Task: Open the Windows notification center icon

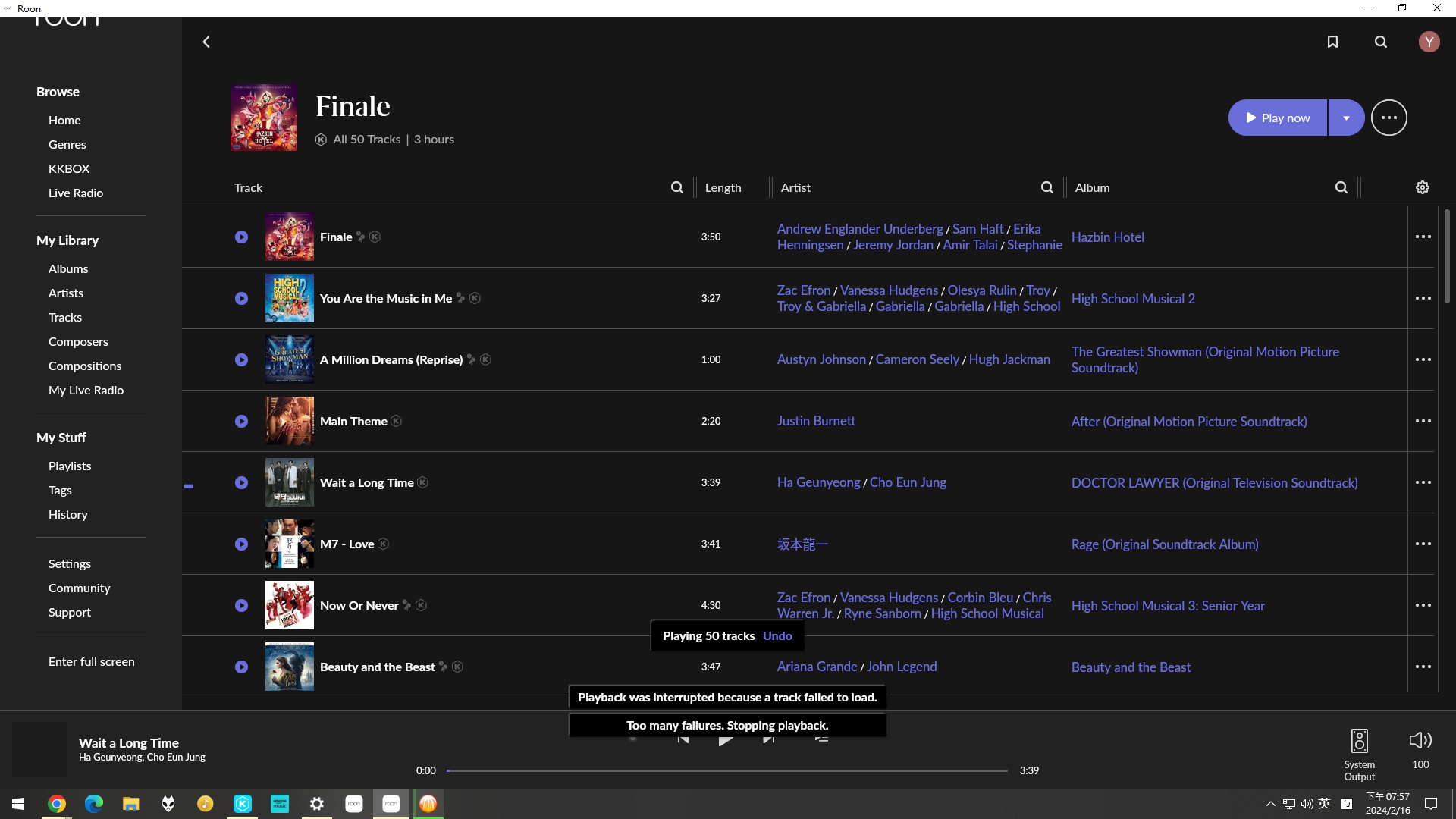Action: pos(1431,804)
